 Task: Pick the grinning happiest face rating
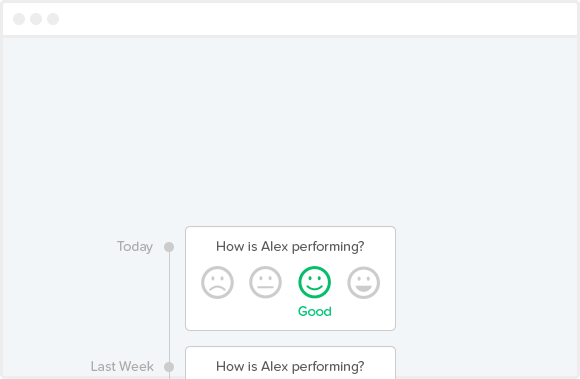363,282
